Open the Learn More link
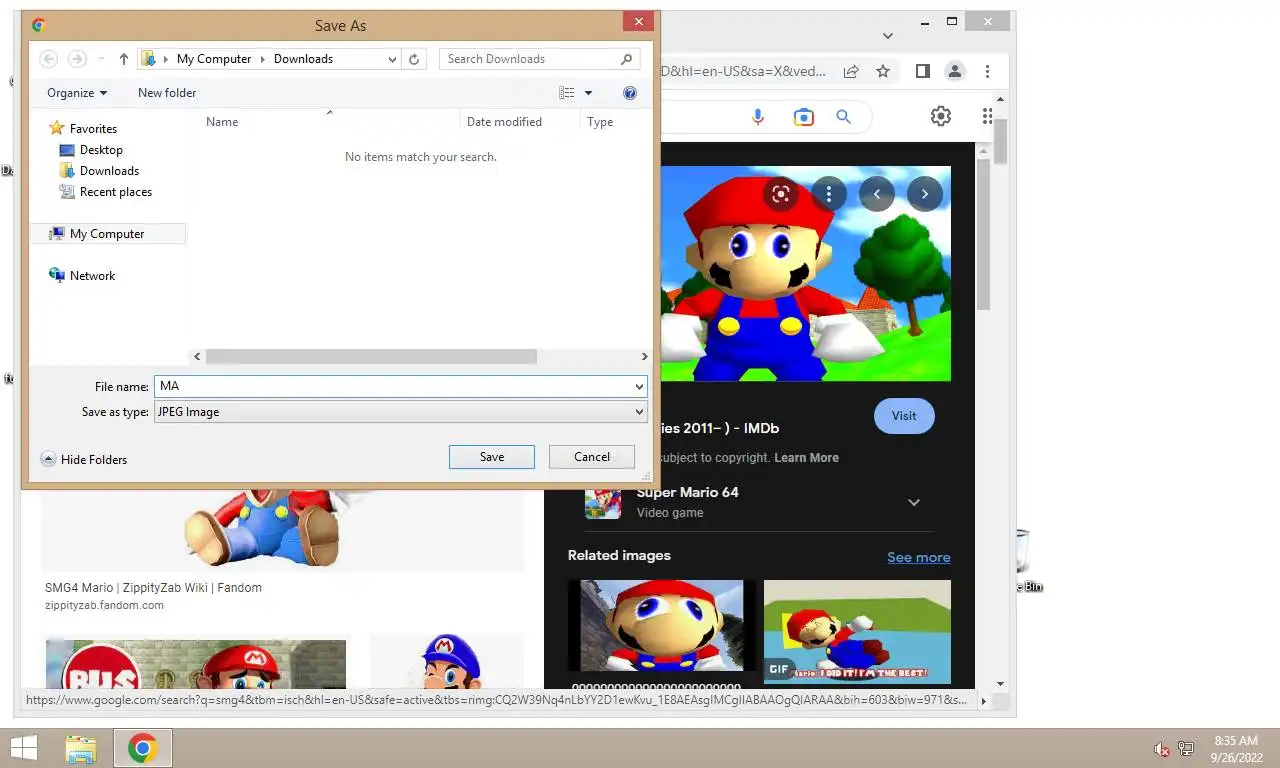 806,458
